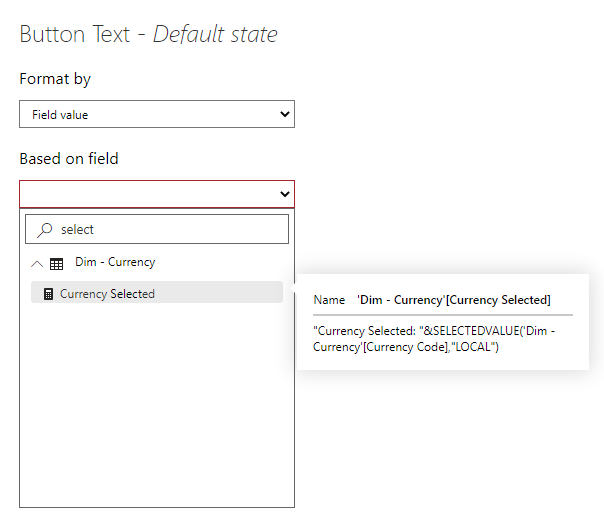
Task: Select the Dim - Currency table name
Action: coord(115,262)
